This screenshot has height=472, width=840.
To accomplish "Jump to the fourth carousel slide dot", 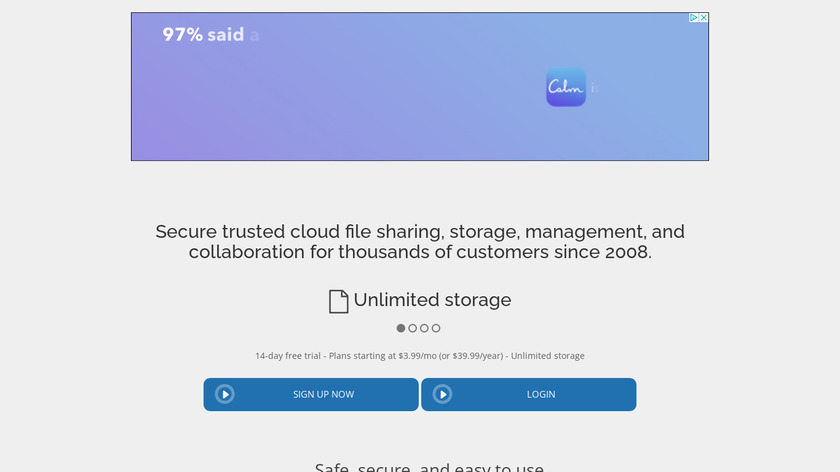I will [436, 328].
